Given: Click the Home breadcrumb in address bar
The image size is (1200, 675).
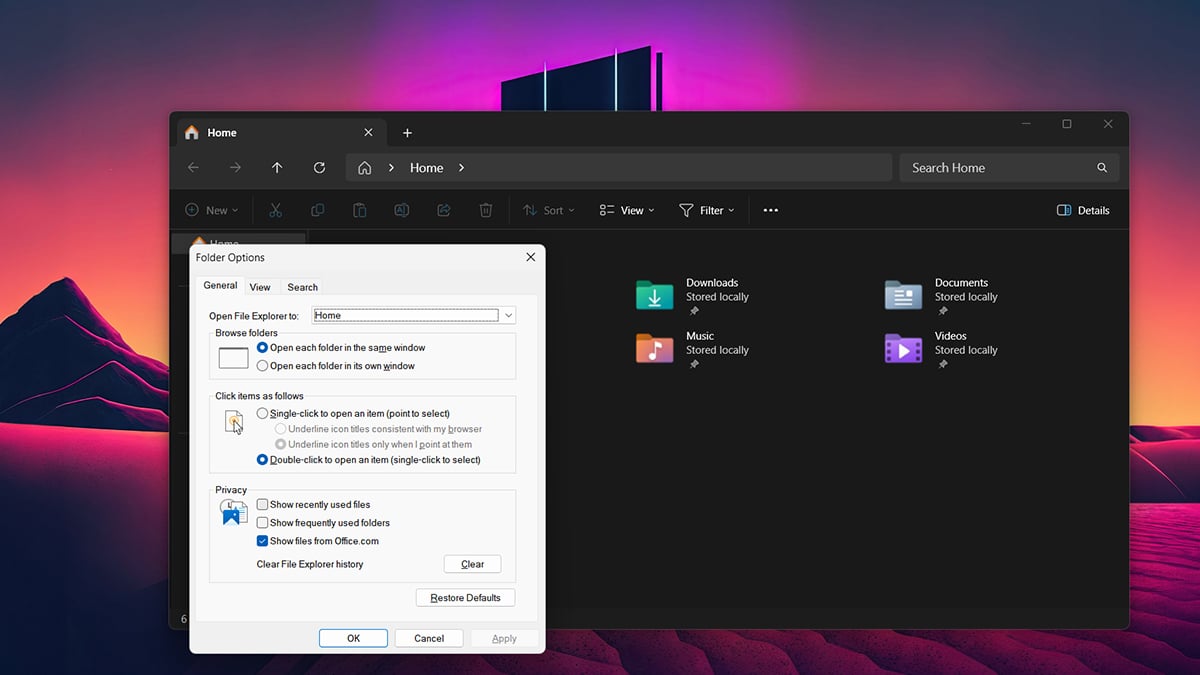Looking at the screenshot, I should (x=427, y=168).
